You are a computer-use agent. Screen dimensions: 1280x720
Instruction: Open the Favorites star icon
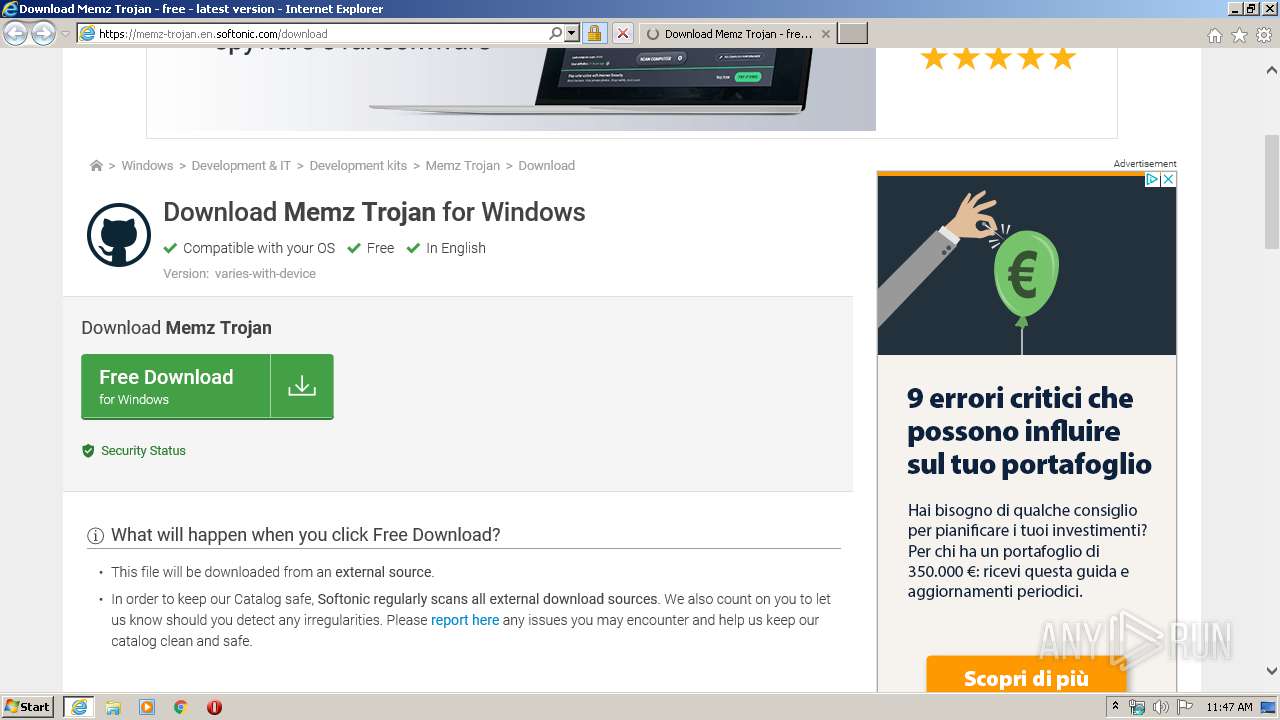tap(1239, 35)
